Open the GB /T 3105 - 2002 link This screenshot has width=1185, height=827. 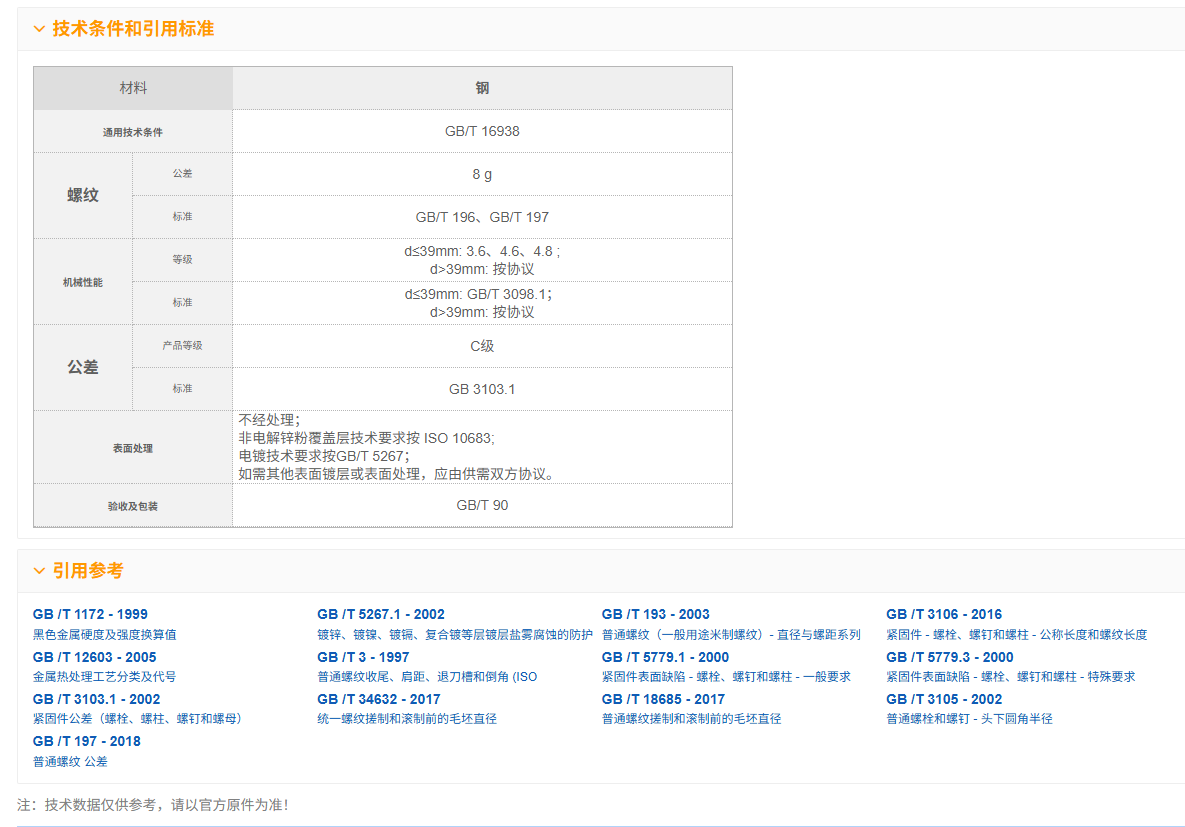(943, 699)
